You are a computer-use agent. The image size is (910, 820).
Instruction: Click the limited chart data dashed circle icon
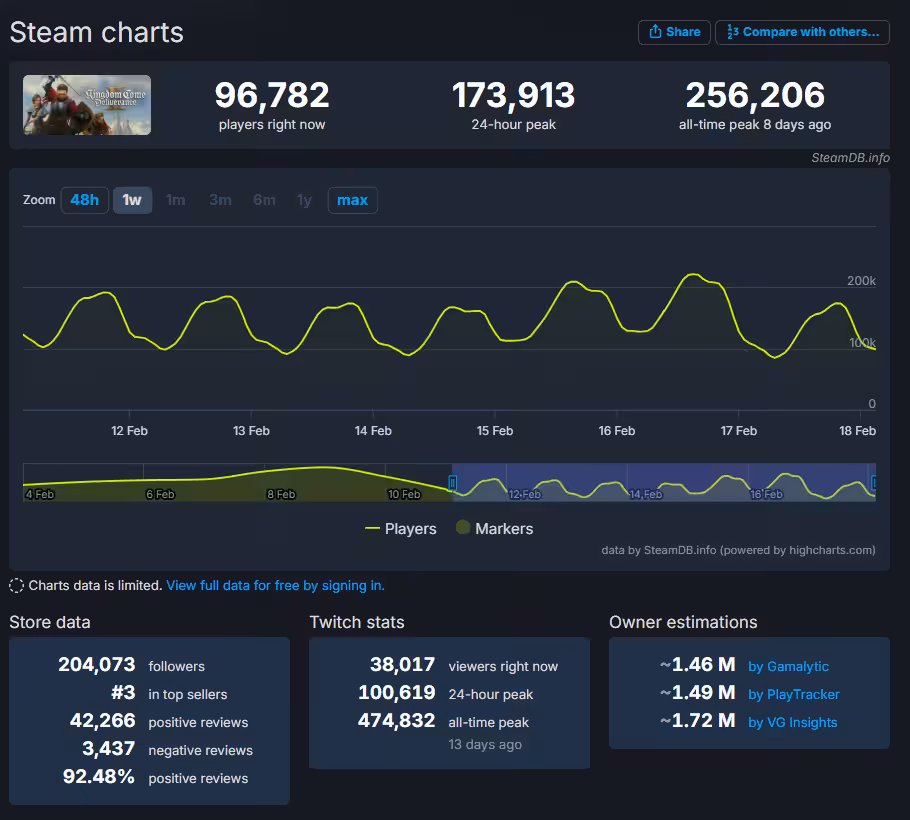[16, 586]
